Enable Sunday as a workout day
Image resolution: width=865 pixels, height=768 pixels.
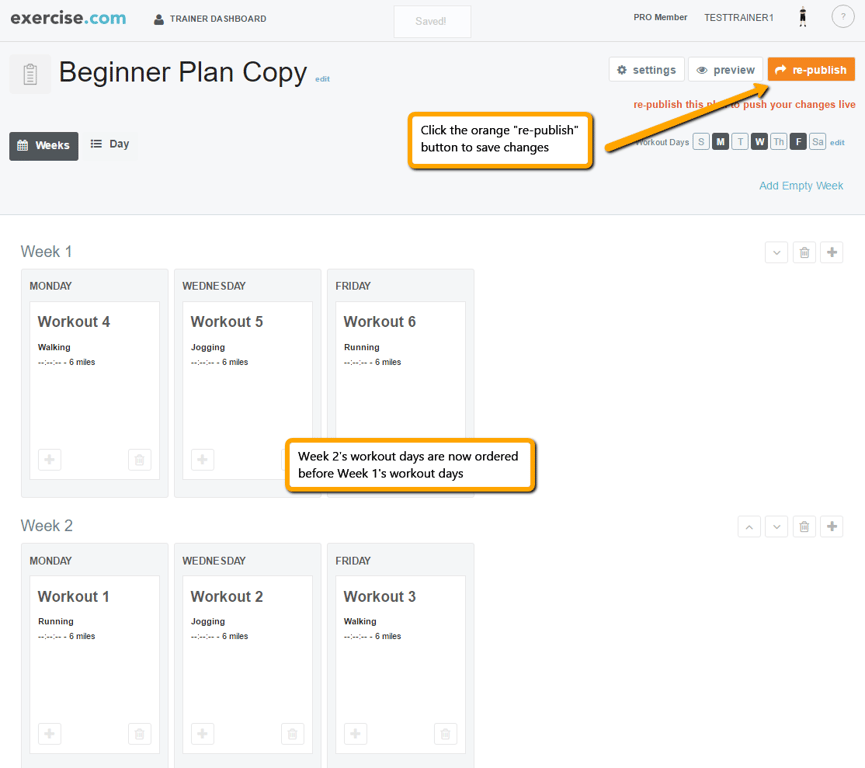coord(701,142)
